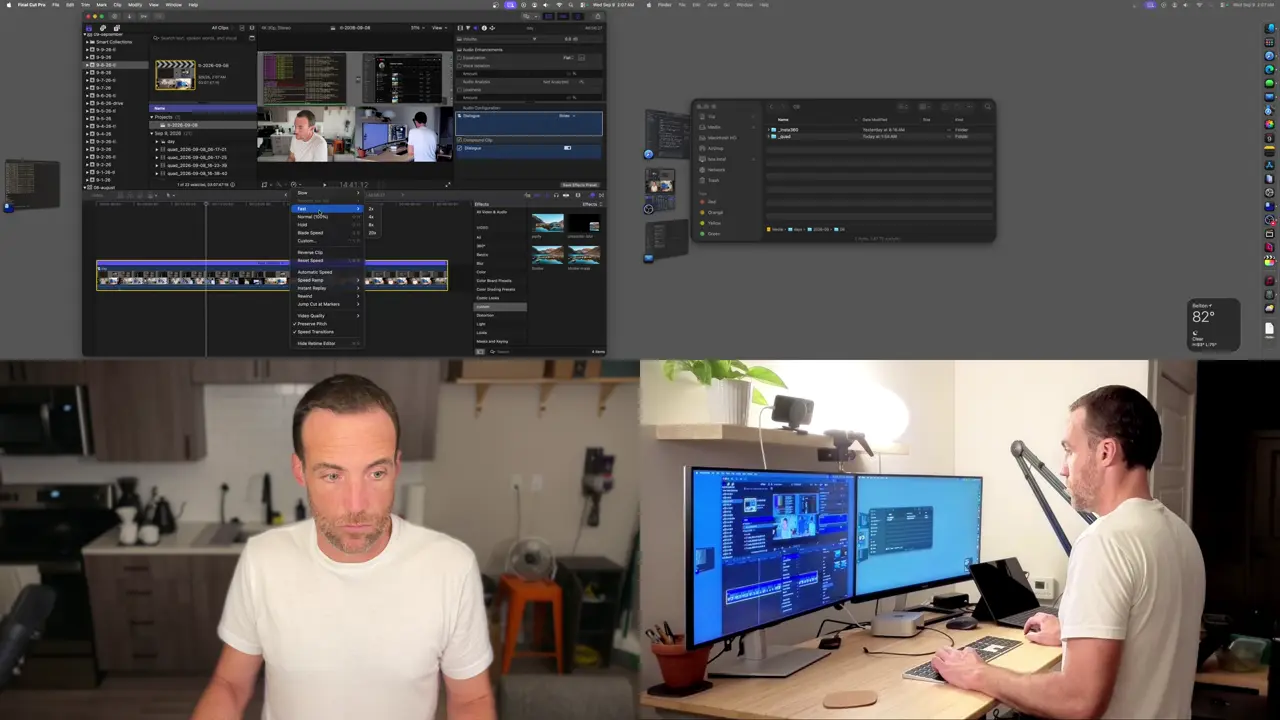Viewport: 1280px width, 720px height.
Task: Select the Color Board Presets effects category
Action: (494, 281)
